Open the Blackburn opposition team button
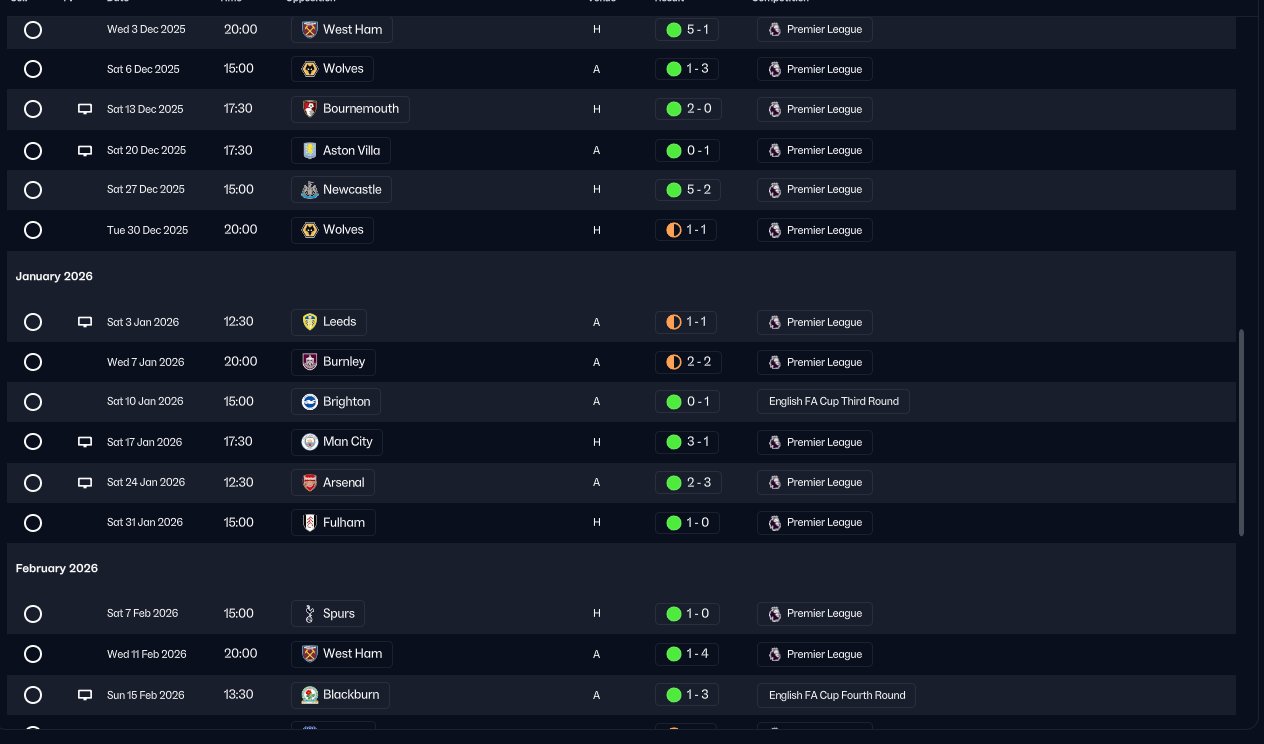 (x=340, y=695)
